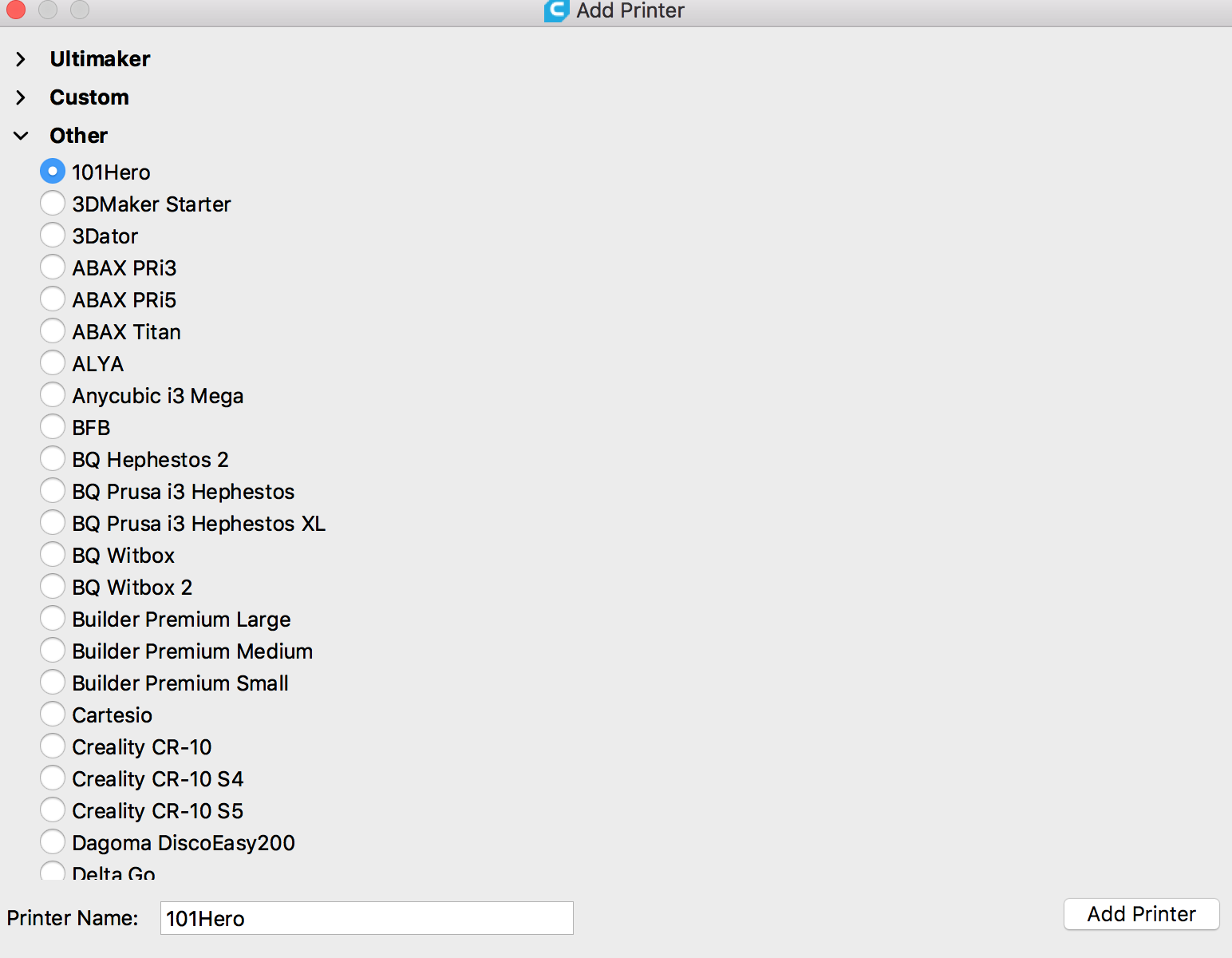Choose the 3Dator printer option

[x=53, y=236]
